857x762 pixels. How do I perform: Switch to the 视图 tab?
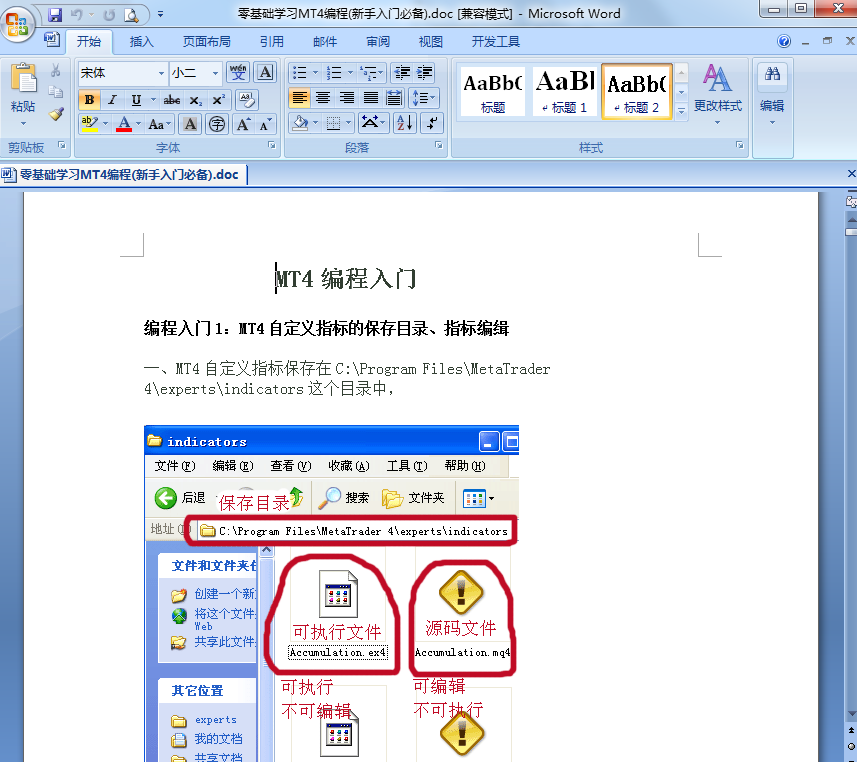431,42
